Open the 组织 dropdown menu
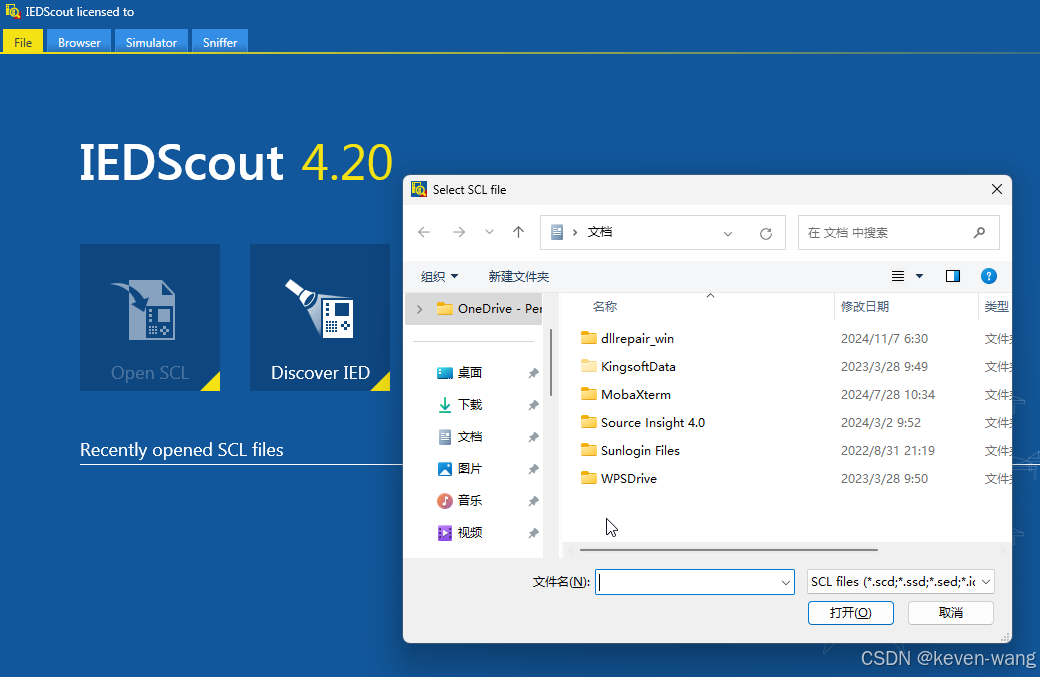 pos(439,277)
